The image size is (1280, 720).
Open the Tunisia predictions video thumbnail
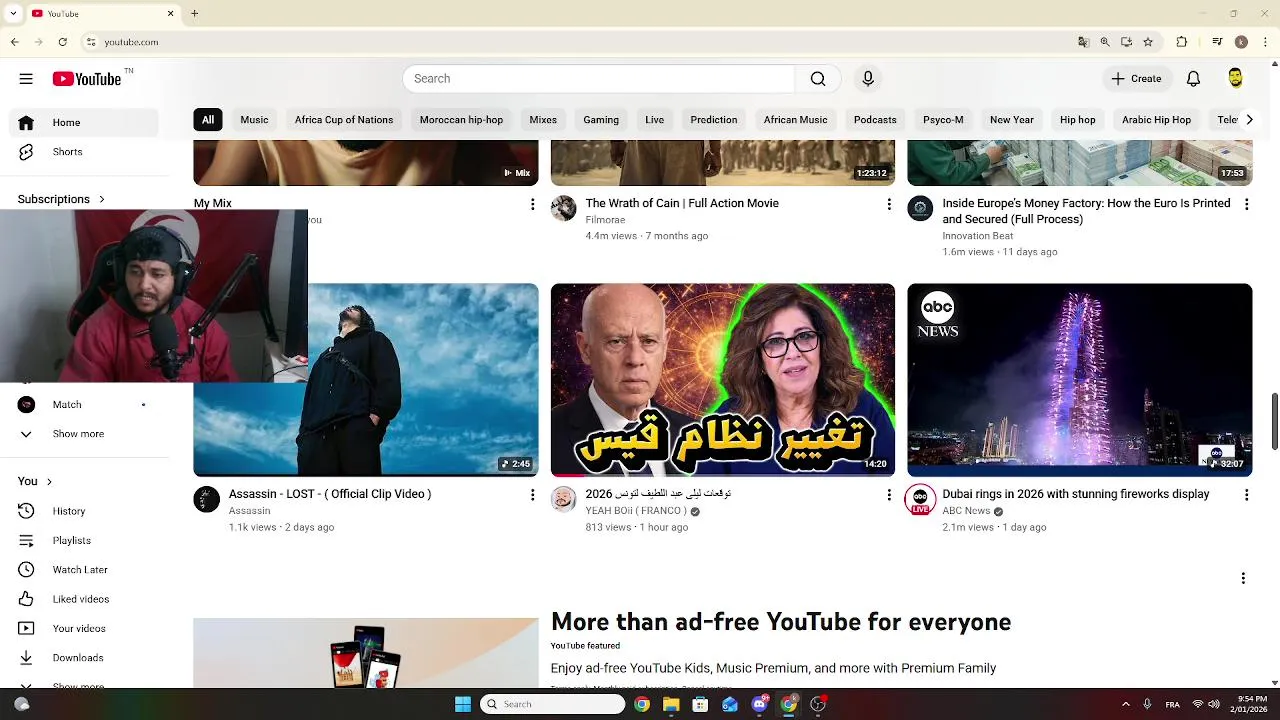pyautogui.click(x=723, y=380)
